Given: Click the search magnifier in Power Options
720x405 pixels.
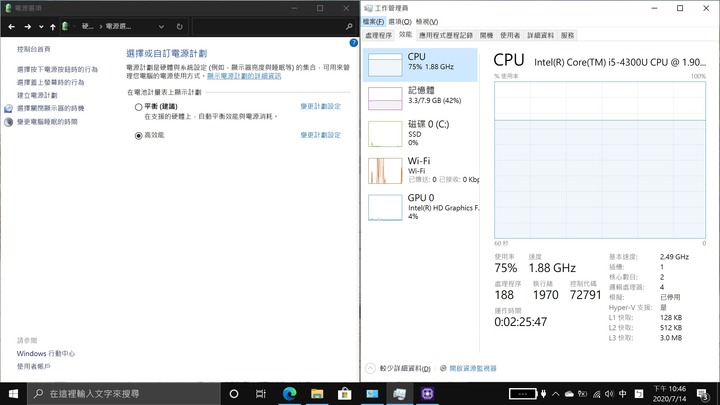Looking at the screenshot, I should coord(349,27).
